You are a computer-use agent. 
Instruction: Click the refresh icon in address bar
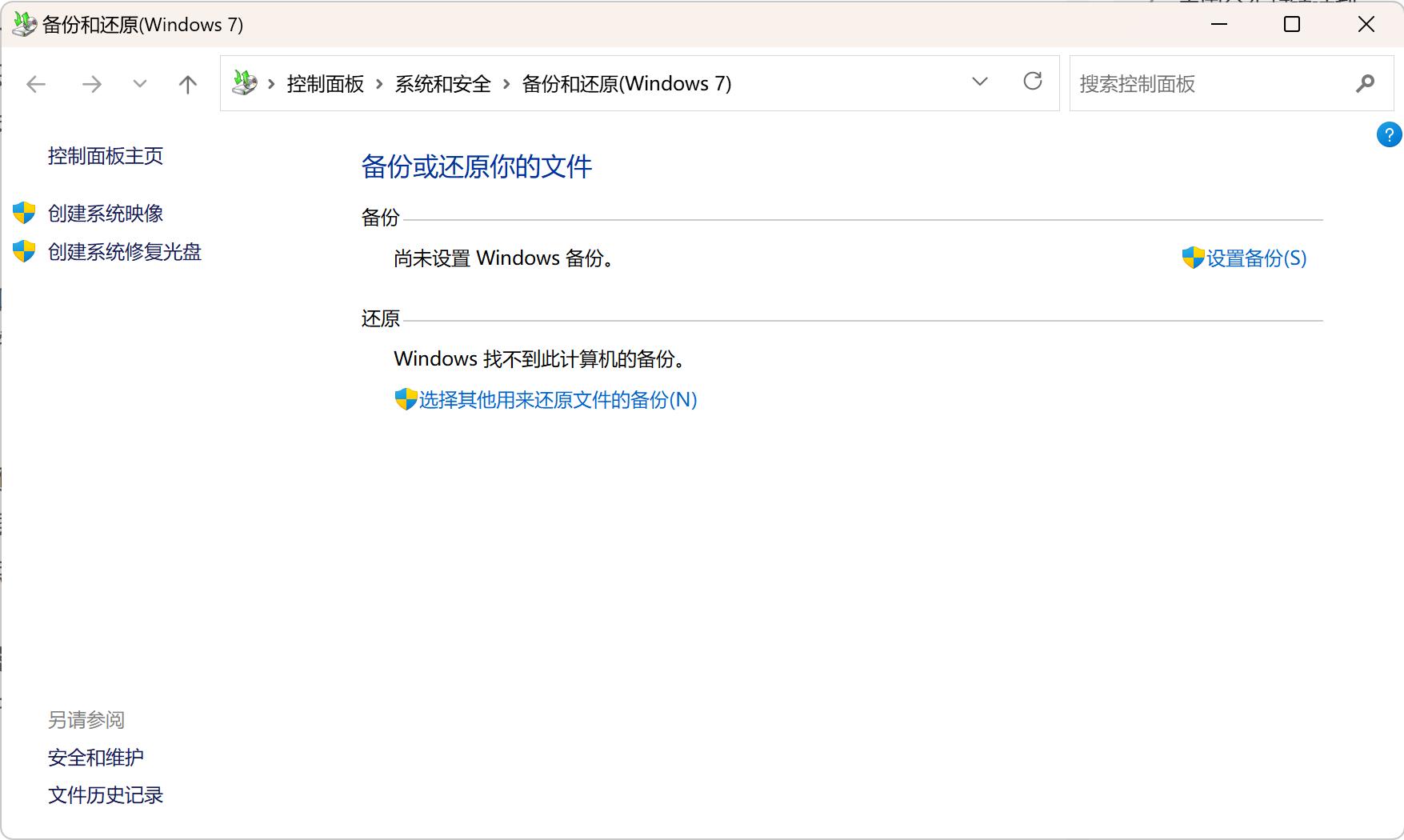(x=1033, y=82)
